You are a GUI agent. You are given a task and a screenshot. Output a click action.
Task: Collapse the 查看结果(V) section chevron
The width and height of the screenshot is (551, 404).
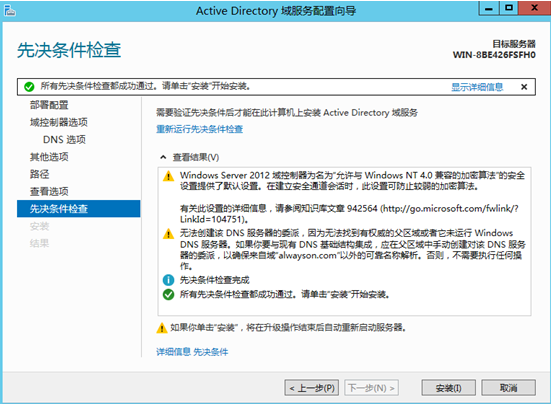click(163, 157)
